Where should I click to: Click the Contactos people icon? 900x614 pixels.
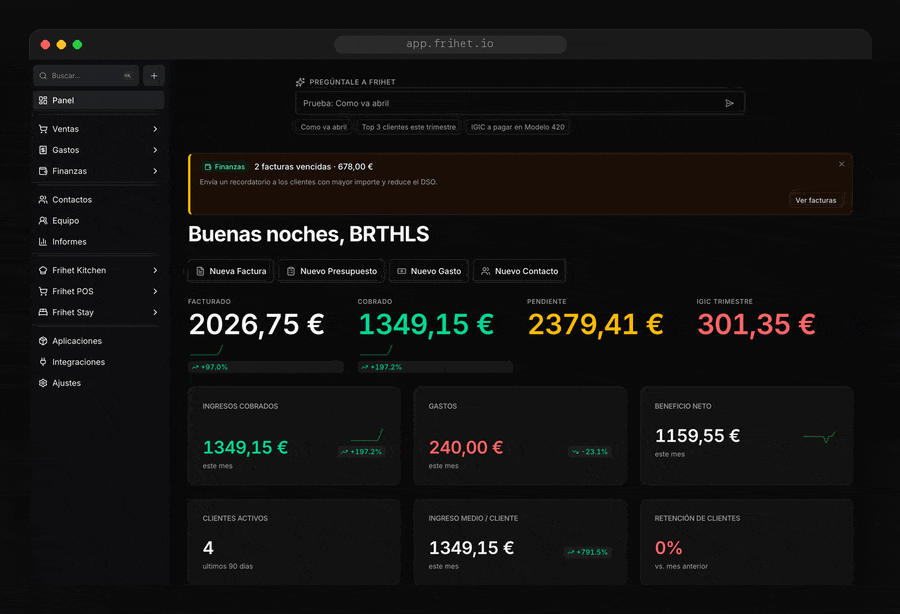coord(43,200)
